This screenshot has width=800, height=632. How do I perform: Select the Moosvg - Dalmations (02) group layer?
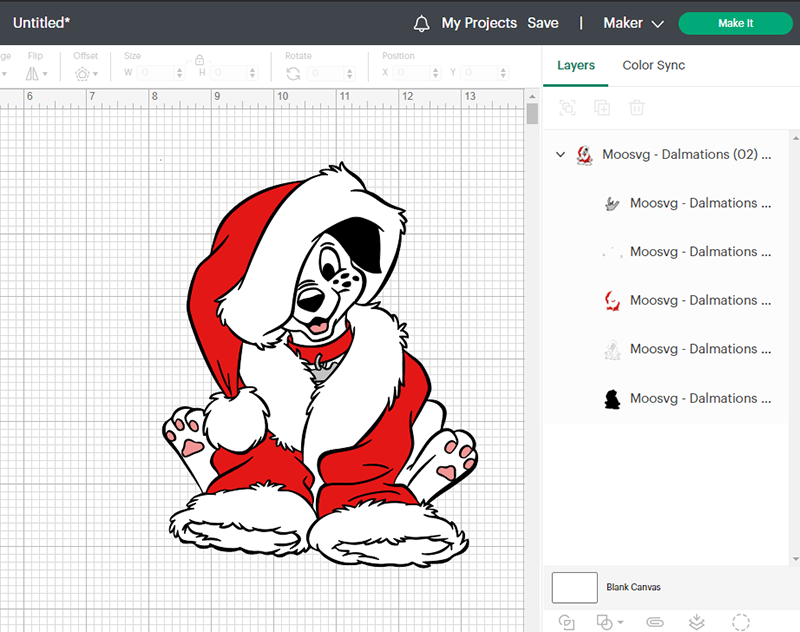pyautogui.click(x=666, y=155)
